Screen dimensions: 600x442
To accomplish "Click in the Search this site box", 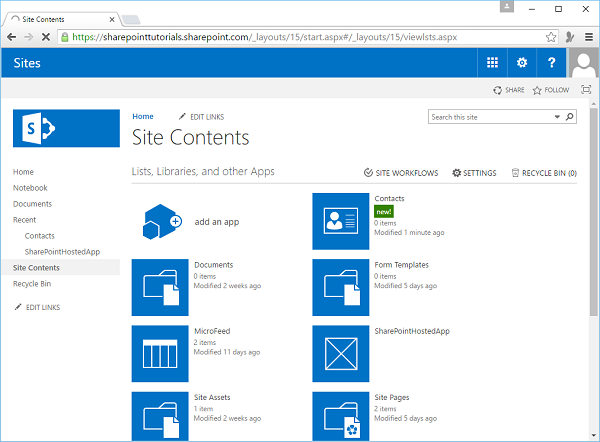I will pos(488,117).
